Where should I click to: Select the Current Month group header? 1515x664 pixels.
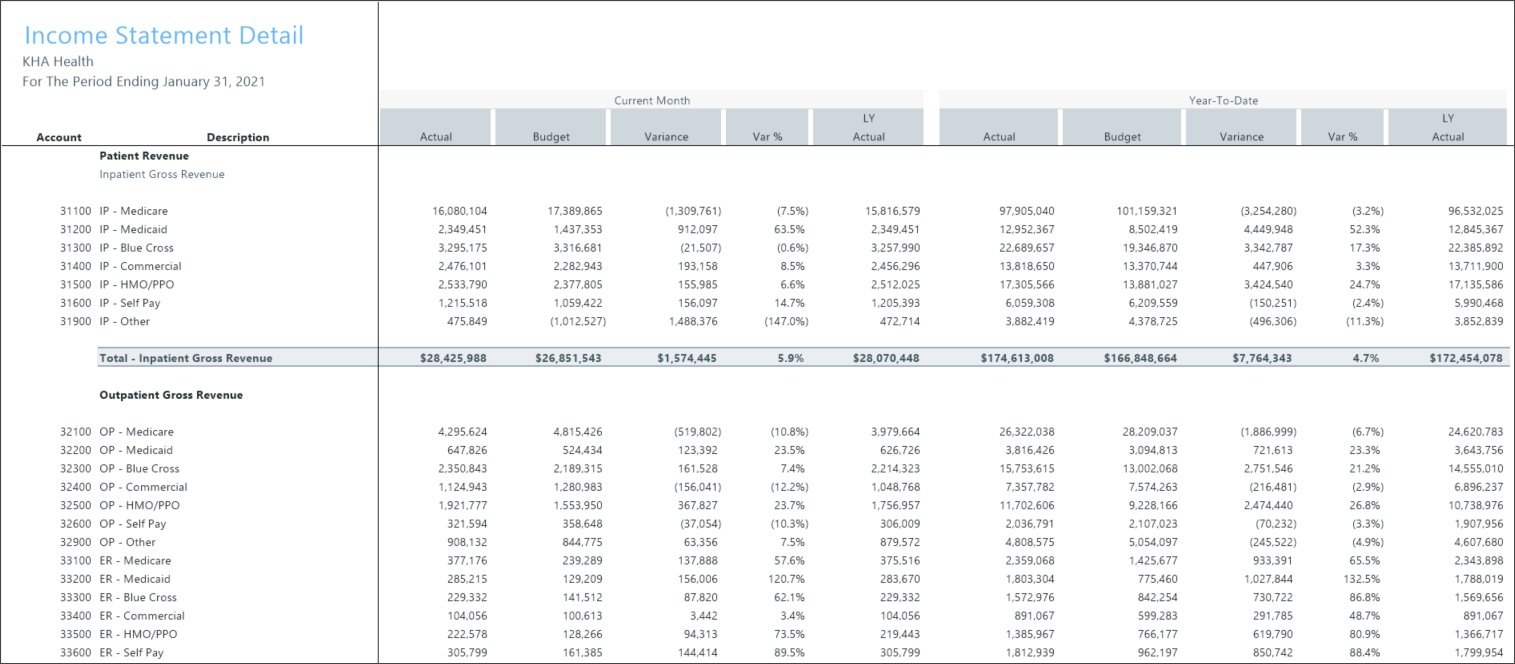tap(652, 100)
